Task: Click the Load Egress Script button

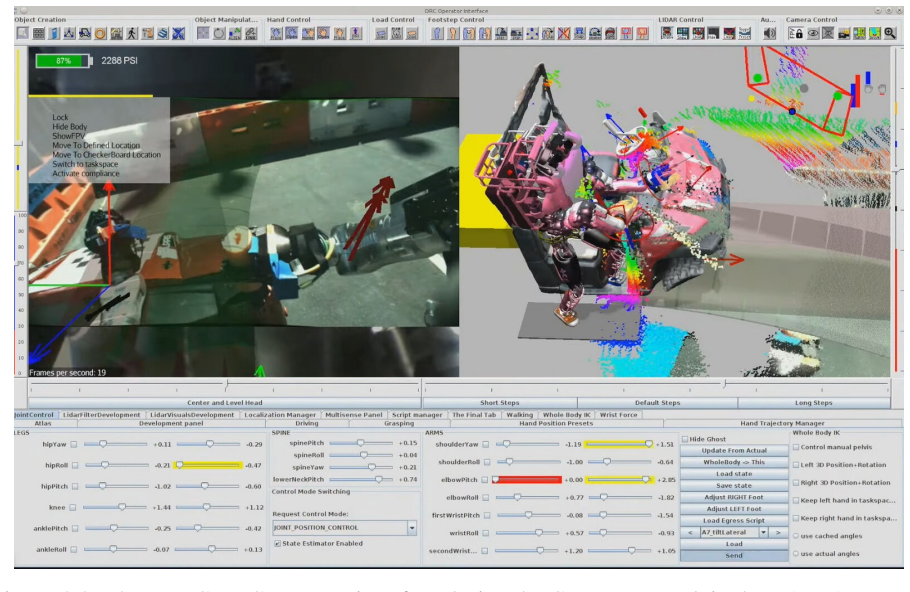Action: tap(734, 521)
